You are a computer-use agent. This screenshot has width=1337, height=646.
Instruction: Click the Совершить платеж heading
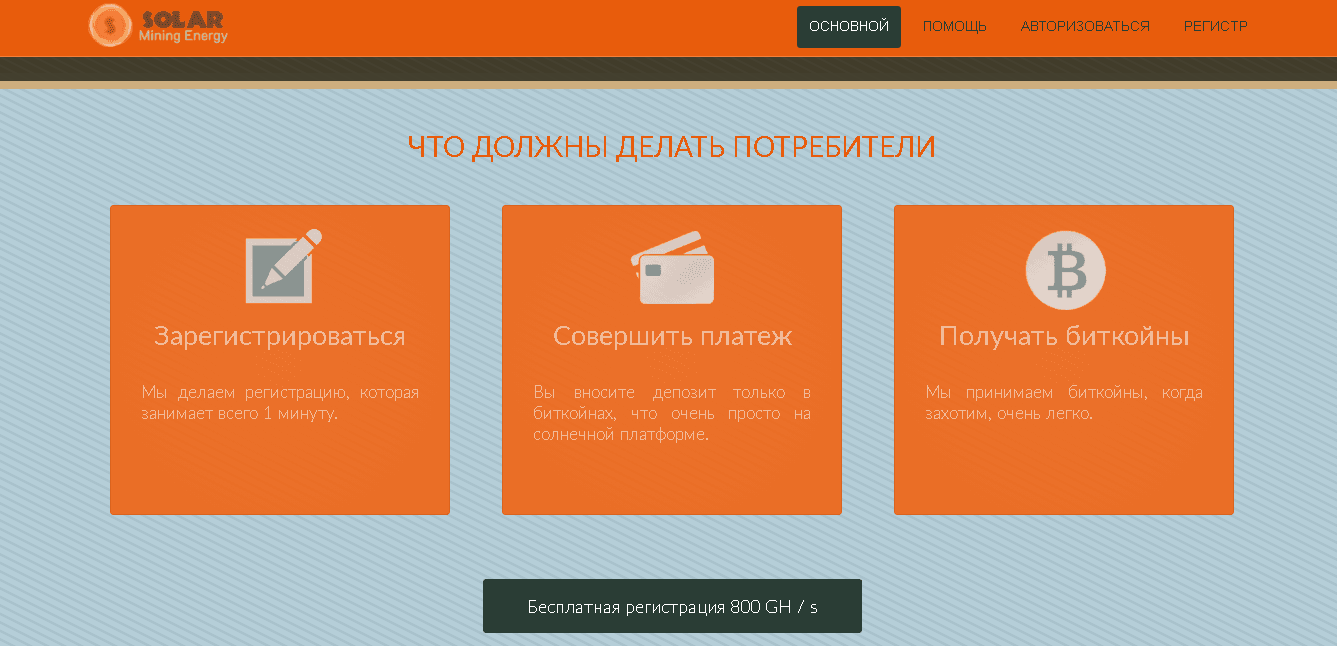coord(671,337)
